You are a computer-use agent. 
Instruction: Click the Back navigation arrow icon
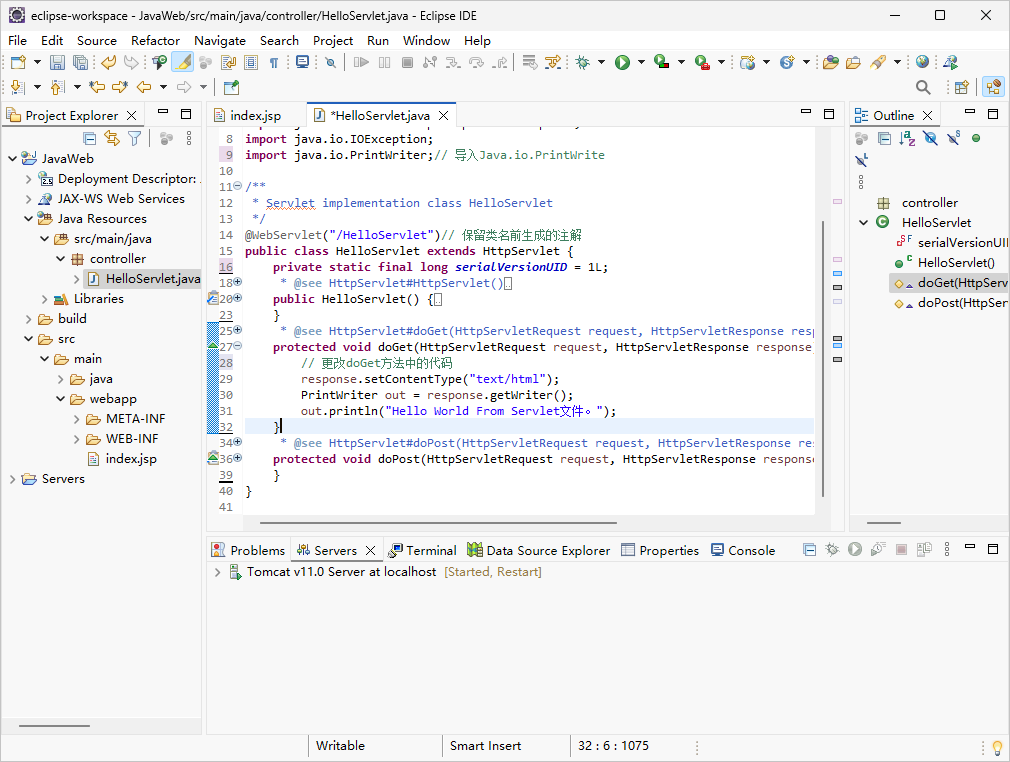click(144, 87)
